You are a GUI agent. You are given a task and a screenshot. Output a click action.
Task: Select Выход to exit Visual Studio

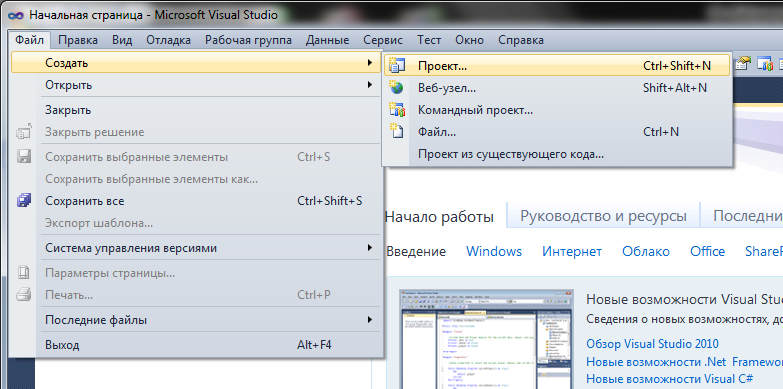[x=196, y=345]
